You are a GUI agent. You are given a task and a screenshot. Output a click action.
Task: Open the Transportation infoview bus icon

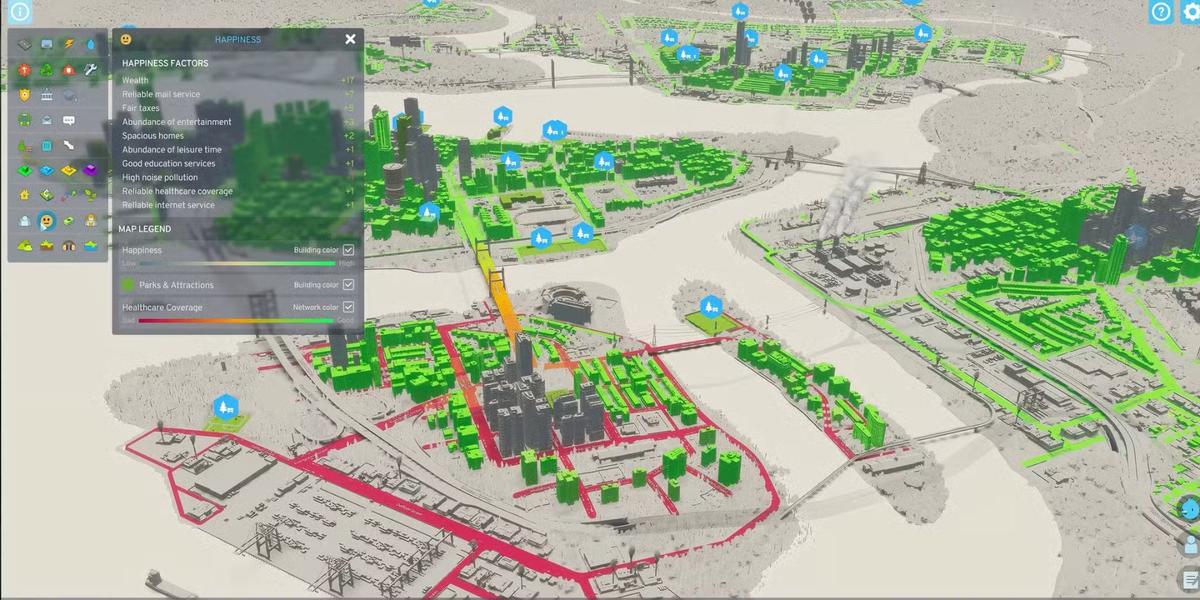(23, 119)
